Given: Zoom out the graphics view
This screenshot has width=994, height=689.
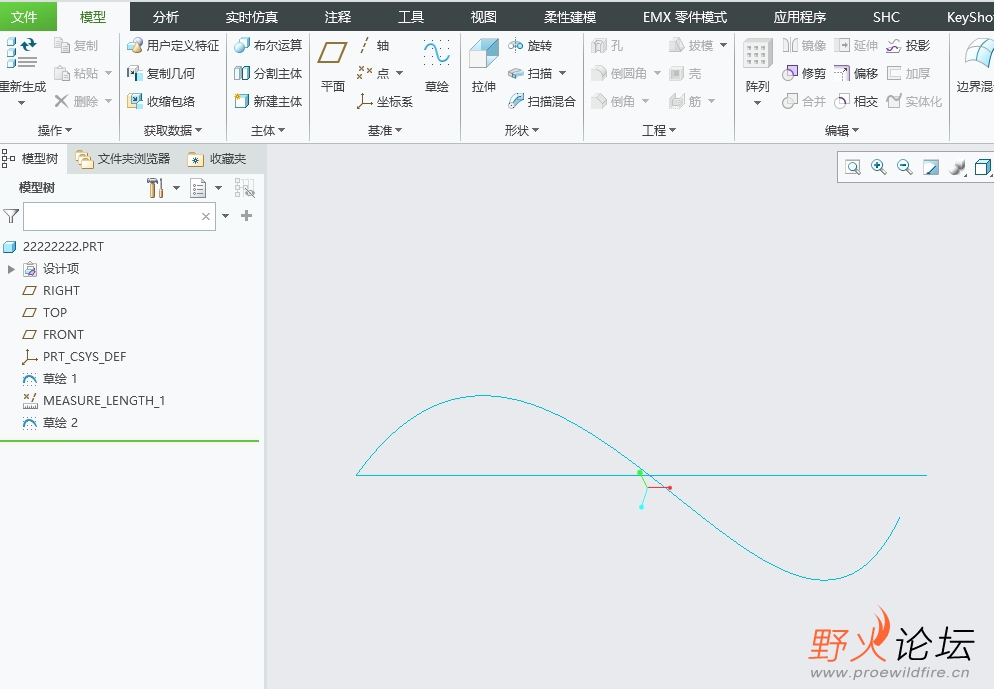Looking at the screenshot, I should click(x=905, y=167).
